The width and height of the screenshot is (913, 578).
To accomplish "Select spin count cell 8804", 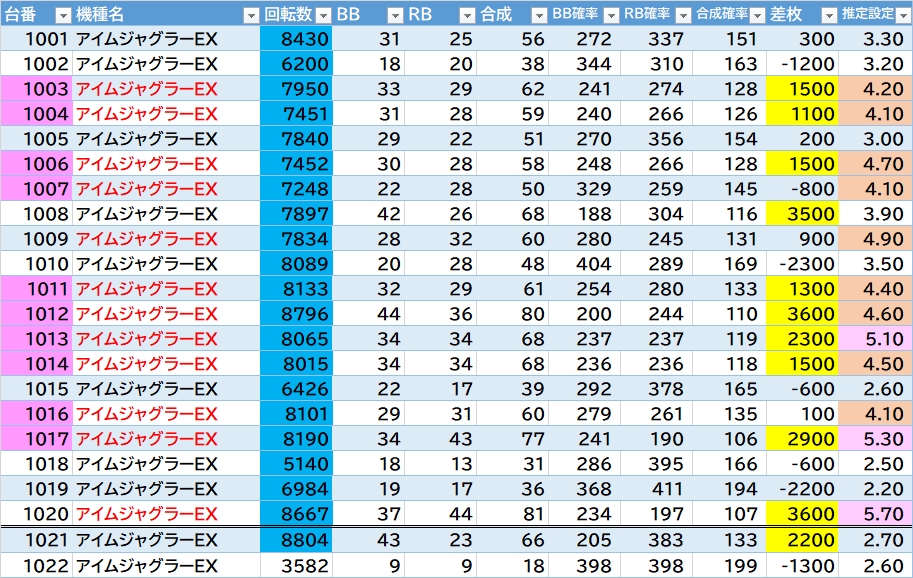I will (x=296, y=540).
